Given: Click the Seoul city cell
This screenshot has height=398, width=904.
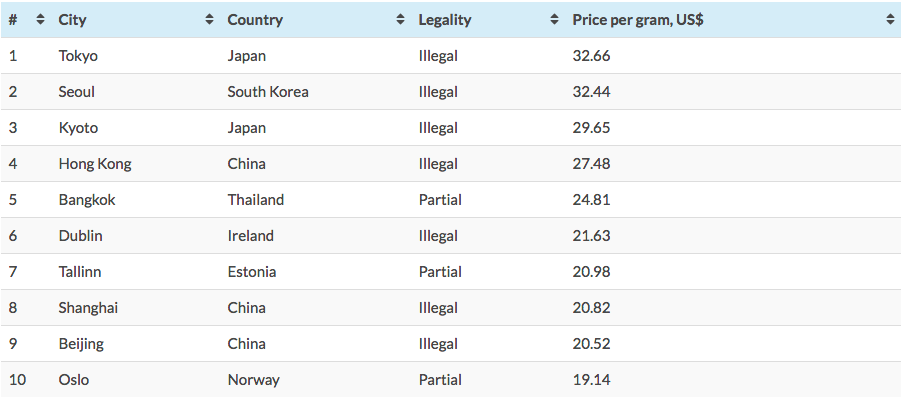Looking at the screenshot, I should point(76,92).
